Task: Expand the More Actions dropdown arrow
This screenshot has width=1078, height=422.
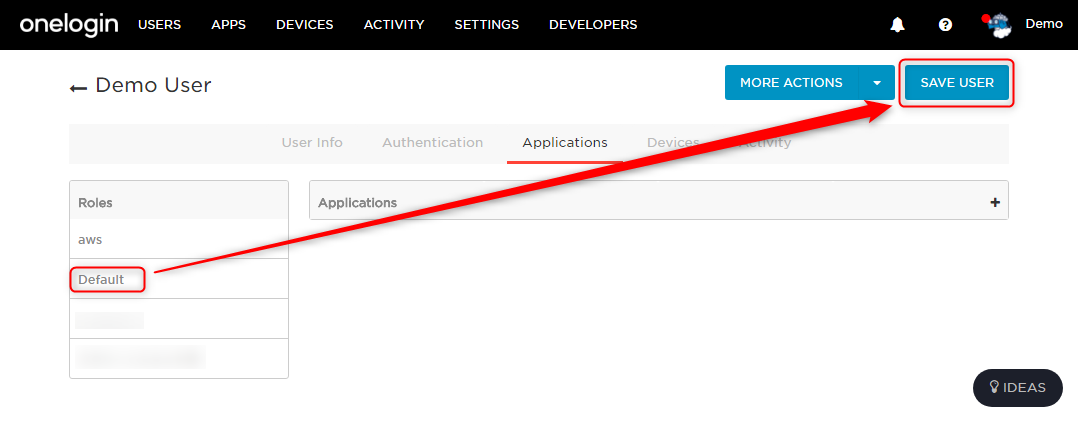Action: coord(877,82)
